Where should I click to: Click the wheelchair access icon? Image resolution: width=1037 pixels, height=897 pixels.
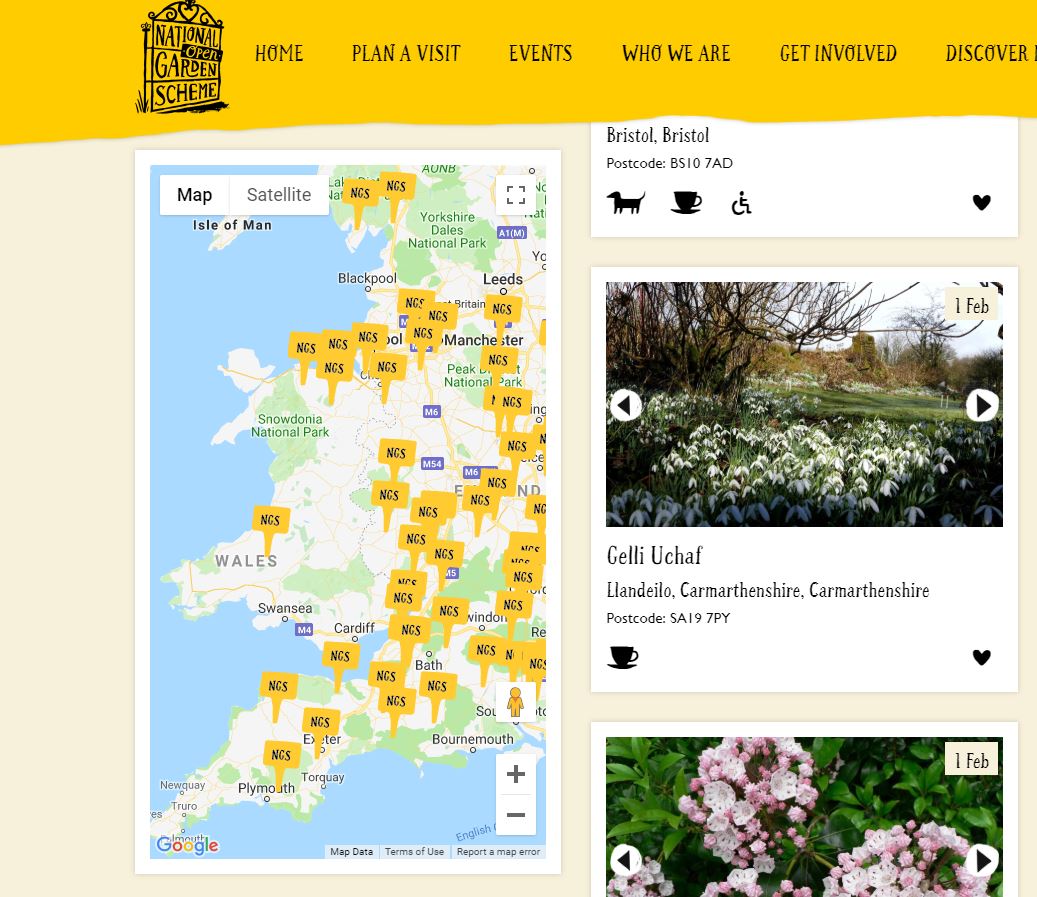pos(741,203)
